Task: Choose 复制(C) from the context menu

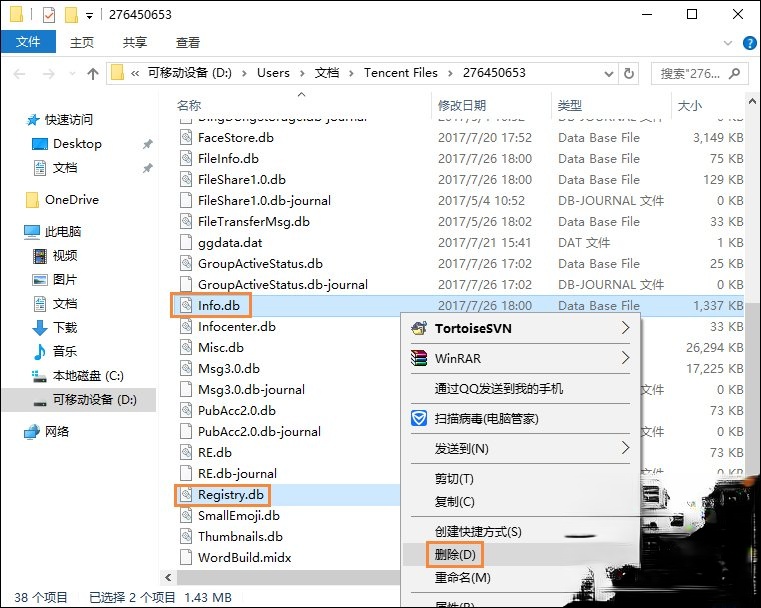Action: (x=521, y=502)
